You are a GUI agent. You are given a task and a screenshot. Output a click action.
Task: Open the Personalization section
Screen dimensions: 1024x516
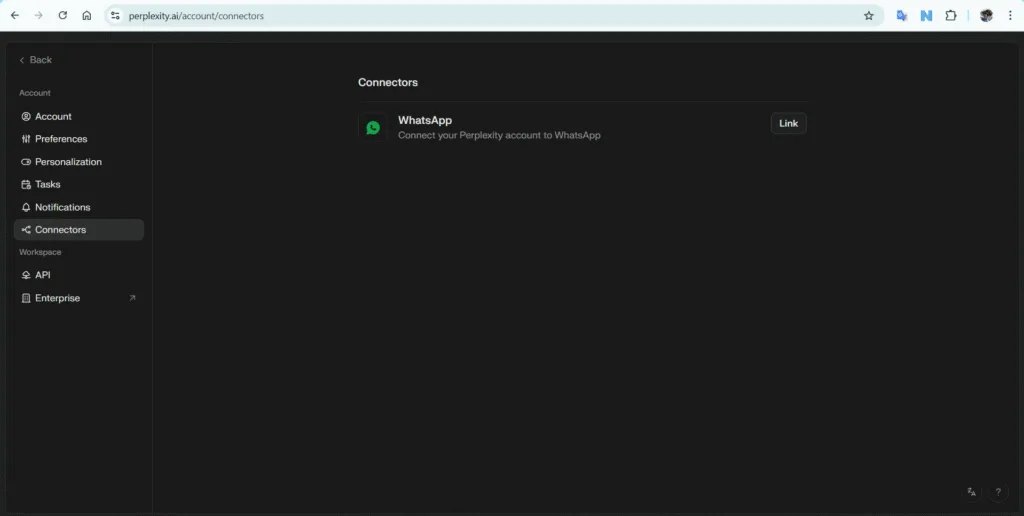(78, 162)
